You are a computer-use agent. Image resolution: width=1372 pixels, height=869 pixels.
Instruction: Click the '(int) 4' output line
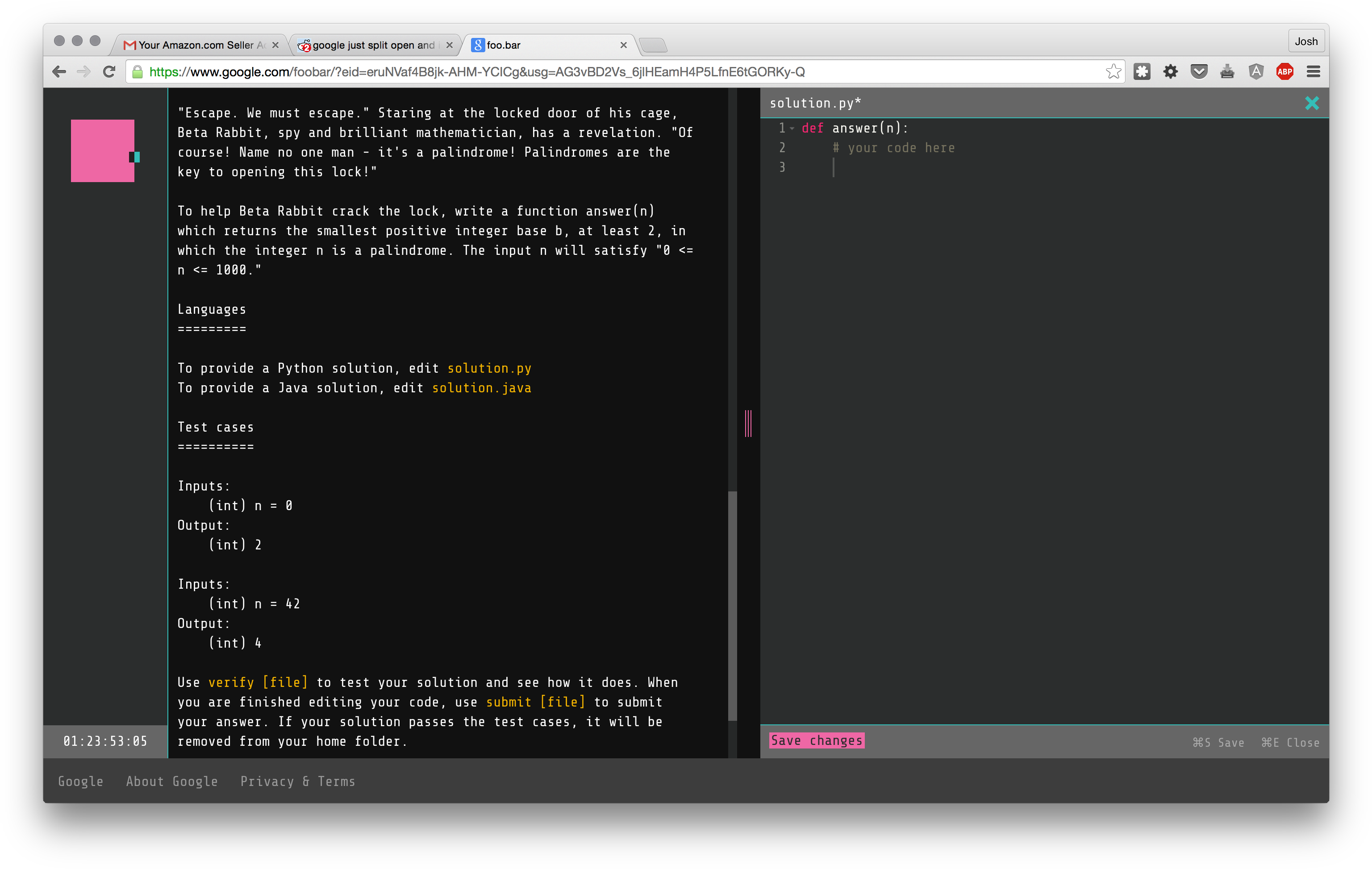pos(235,643)
